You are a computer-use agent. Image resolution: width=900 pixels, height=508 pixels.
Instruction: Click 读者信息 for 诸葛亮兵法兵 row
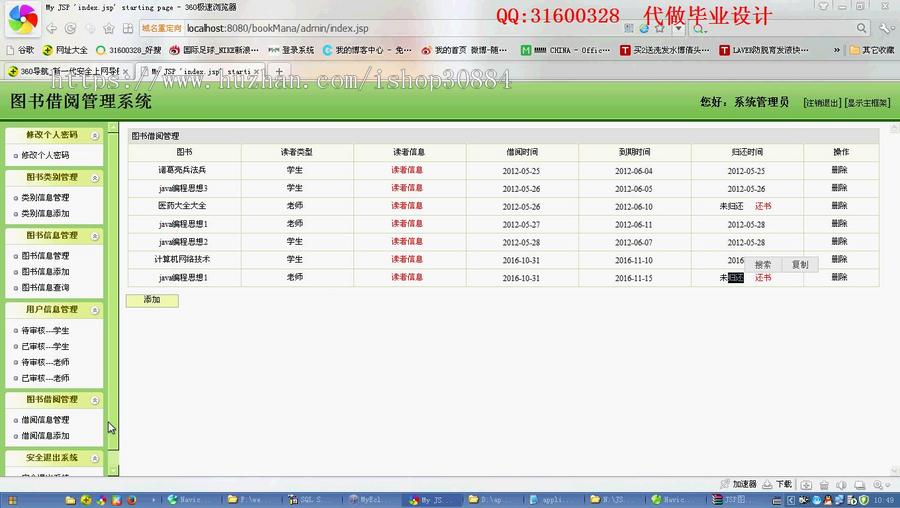coord(407,170)
